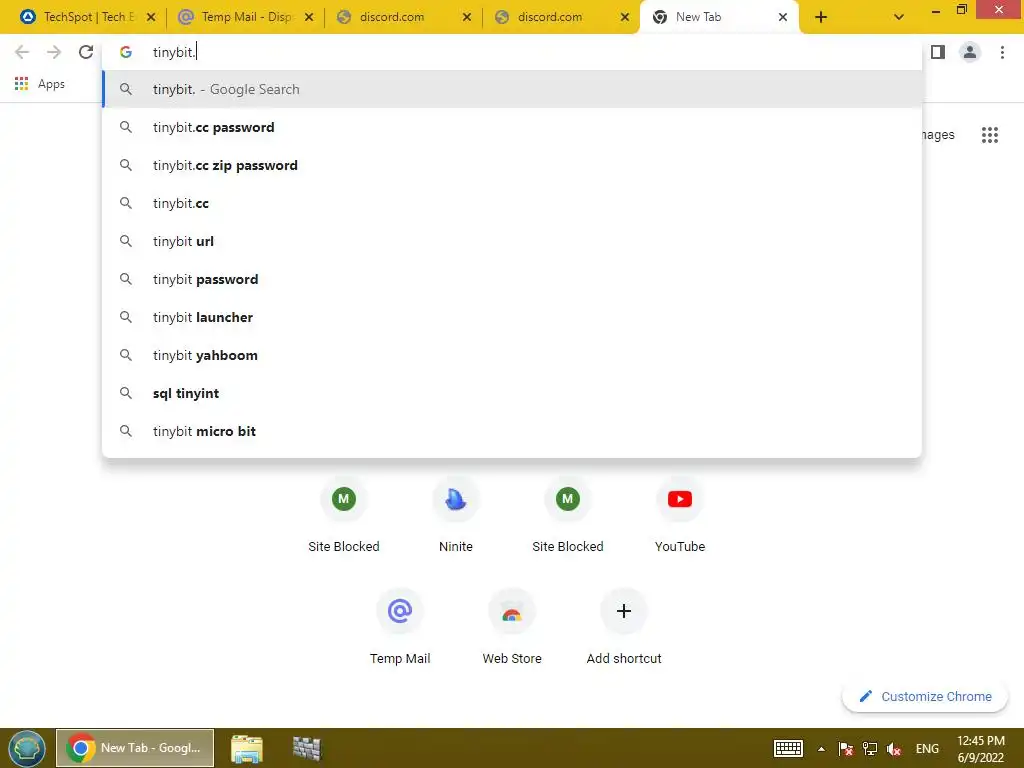Image resolution: width=1024 pixels, height=768 pixels.
Task: Close the Temp Mail tab
Action: [x=309, y=17]
